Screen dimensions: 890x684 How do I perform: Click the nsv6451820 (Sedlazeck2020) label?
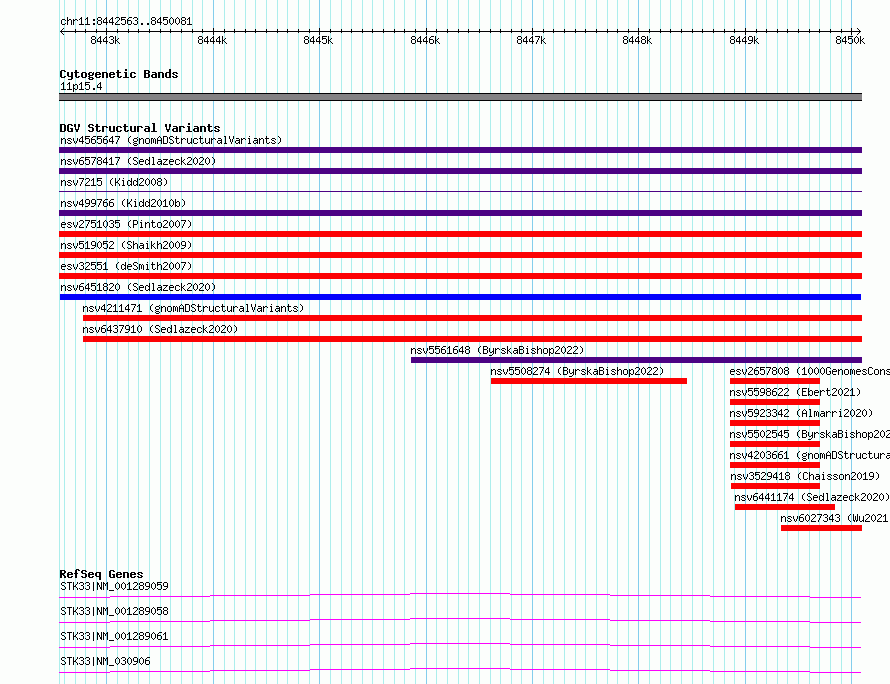138,287
